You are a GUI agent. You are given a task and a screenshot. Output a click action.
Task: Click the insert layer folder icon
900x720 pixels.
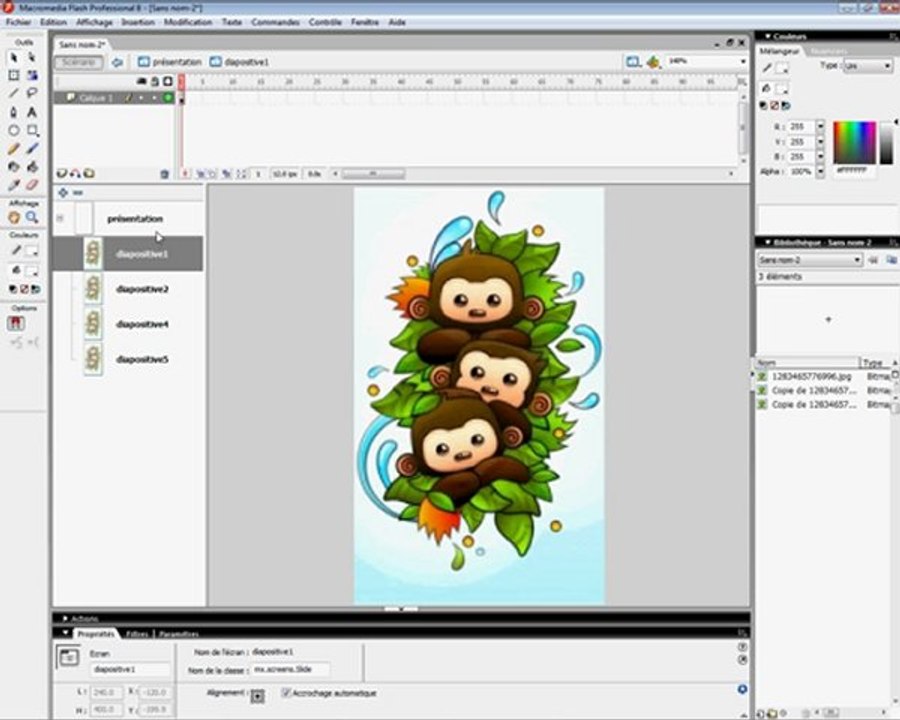coord(89,173)
